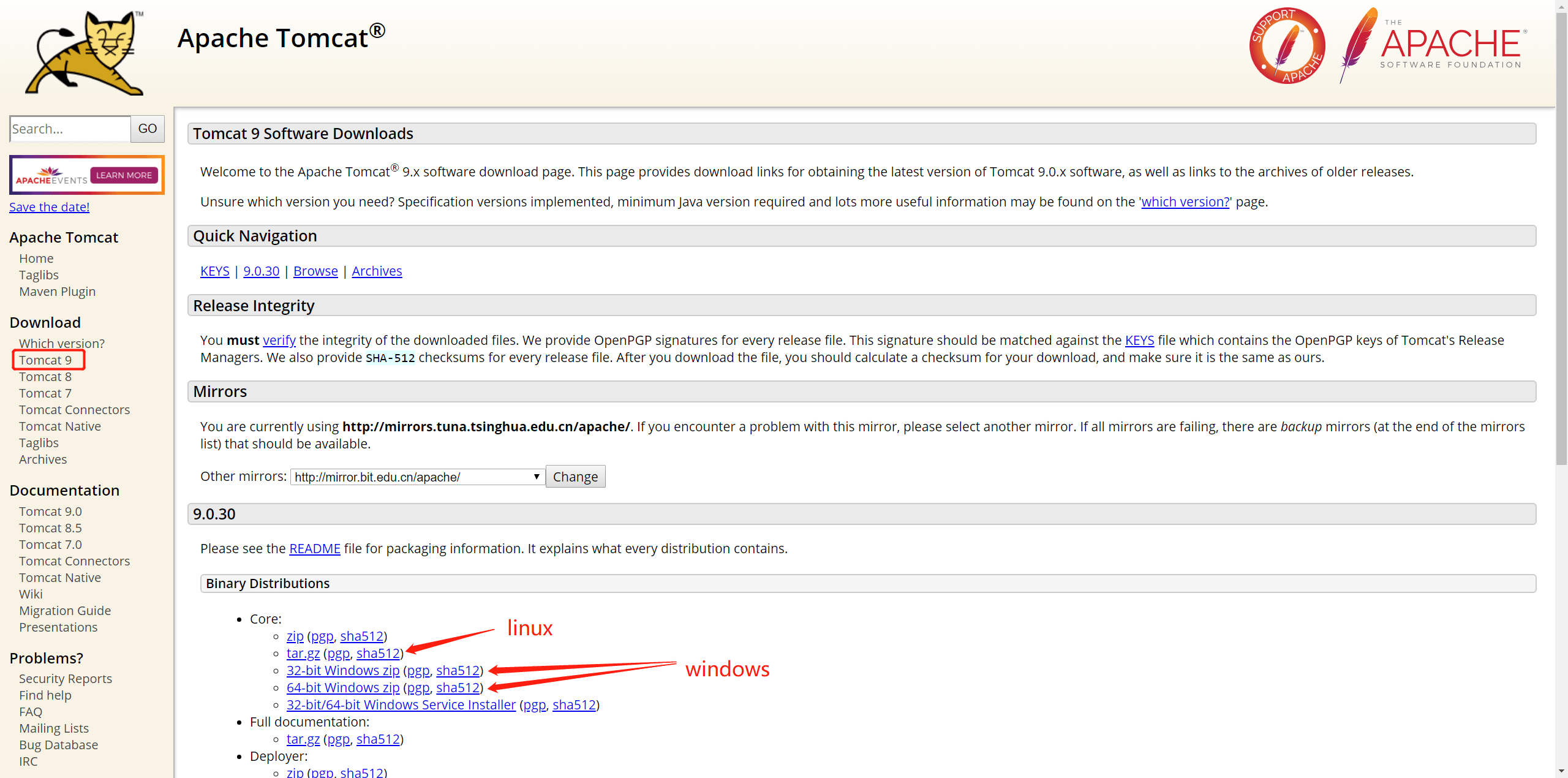
Task: Click the scrollbar down arrow
Action: click(x=1561, y=771)
